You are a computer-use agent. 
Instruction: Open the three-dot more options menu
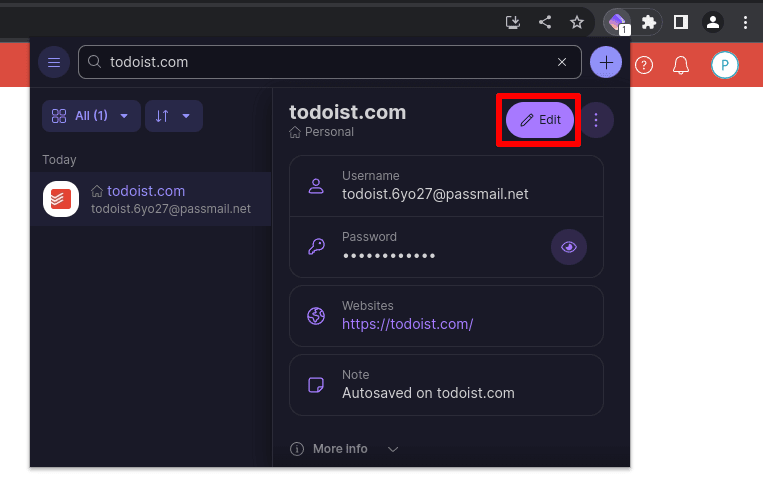pyautogui.click(x=596, y=120)
